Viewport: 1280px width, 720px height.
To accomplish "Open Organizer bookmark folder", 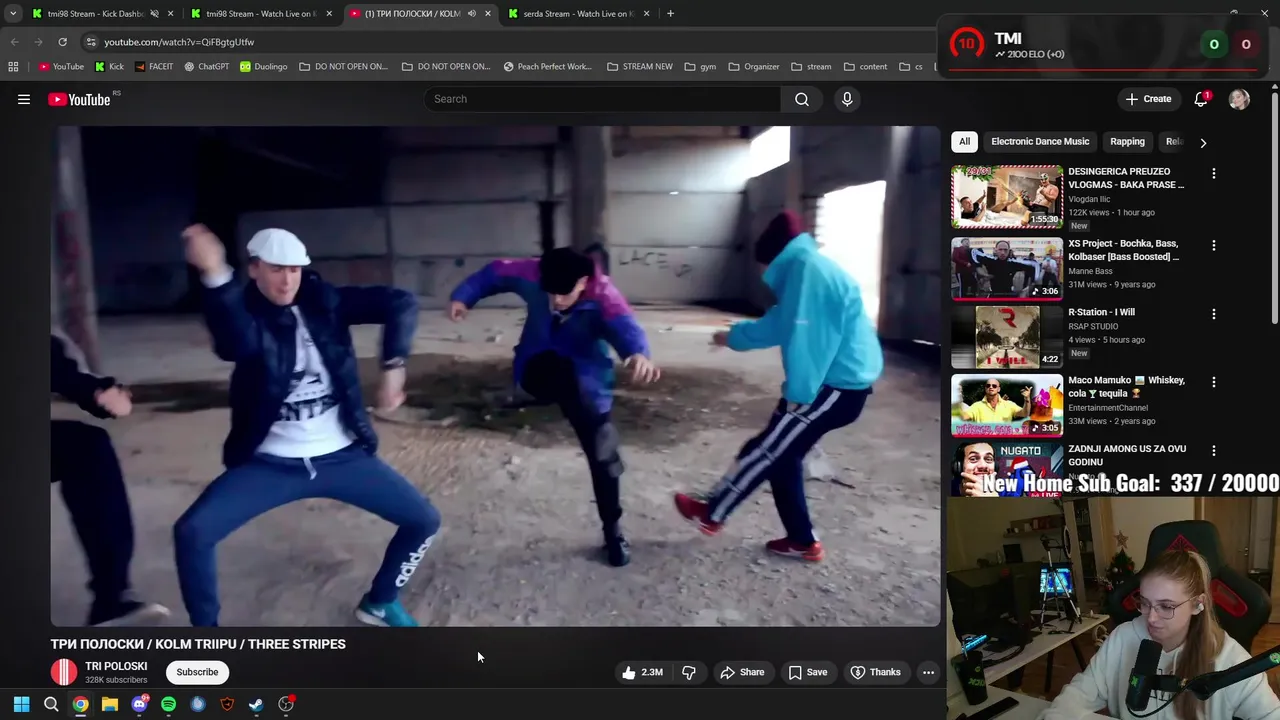I will coord(753,67).
